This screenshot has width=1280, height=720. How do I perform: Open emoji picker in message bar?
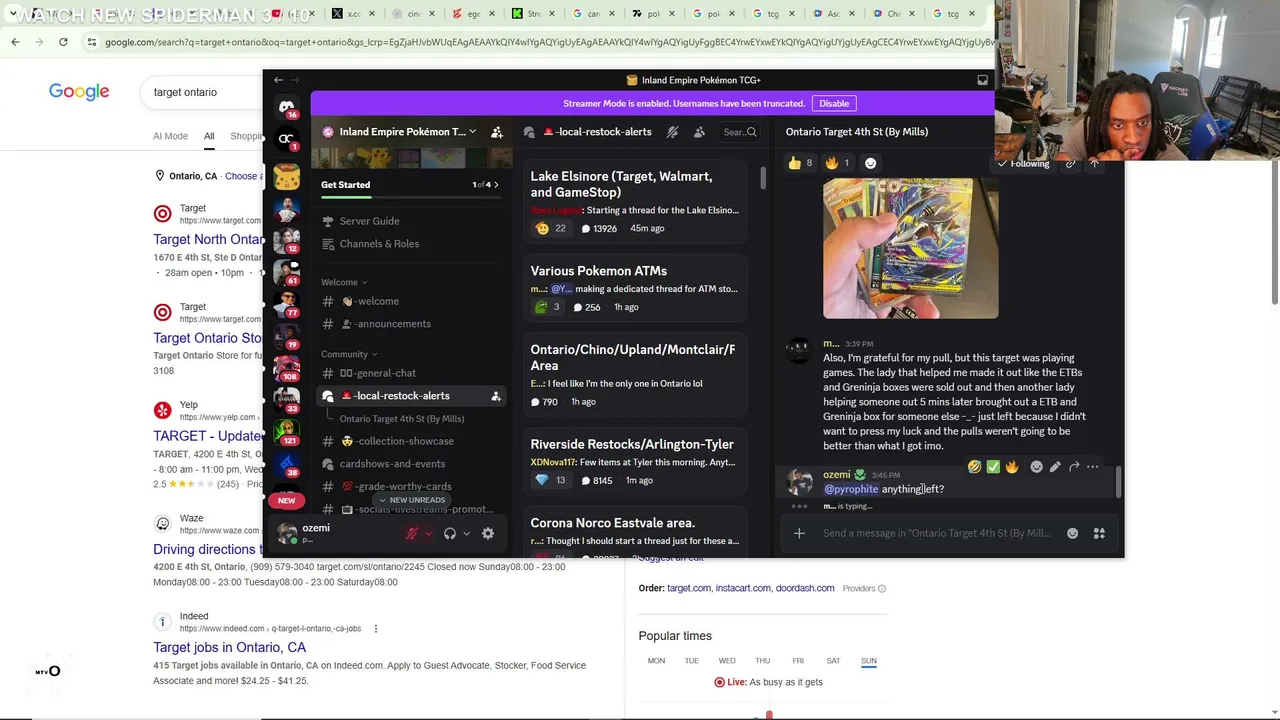pyautogui.click(x=1072, y=533)
